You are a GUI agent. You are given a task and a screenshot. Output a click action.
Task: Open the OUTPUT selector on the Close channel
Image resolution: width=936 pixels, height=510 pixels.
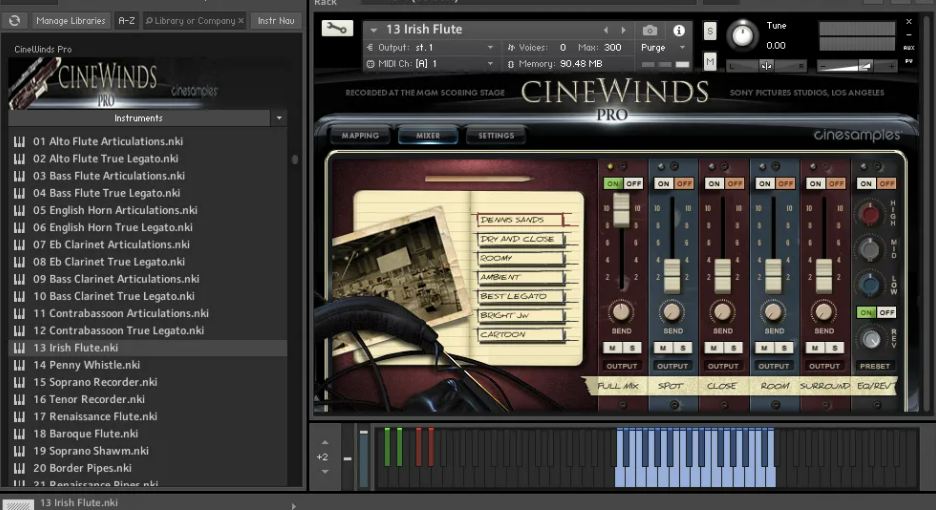(723, 366)
